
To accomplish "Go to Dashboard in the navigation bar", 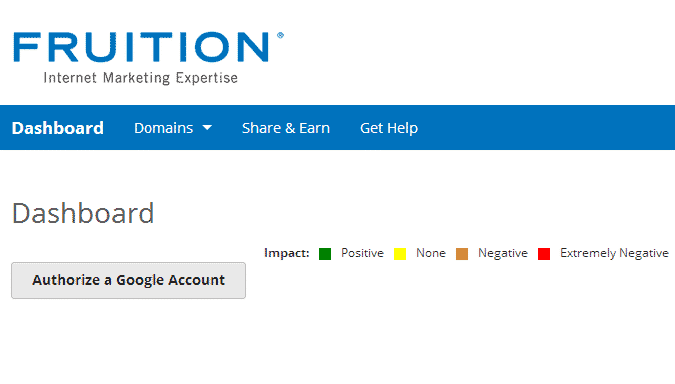I will [x=58, y=128].
